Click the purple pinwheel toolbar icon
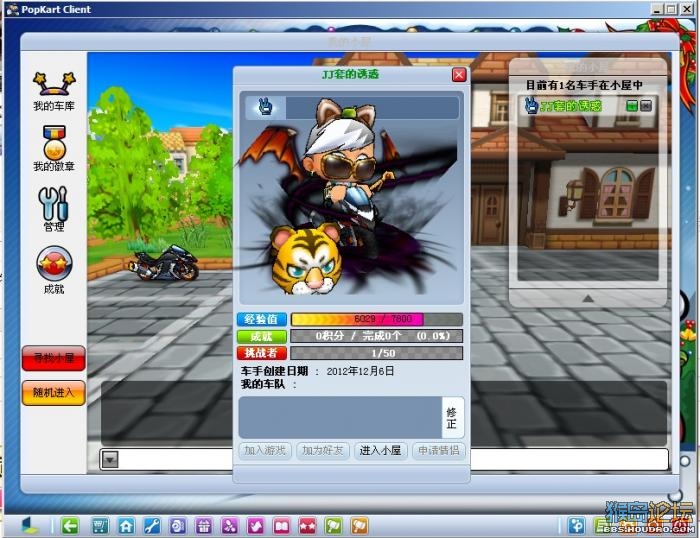Screen dimensions: 700x538 [x=229, y=526]
